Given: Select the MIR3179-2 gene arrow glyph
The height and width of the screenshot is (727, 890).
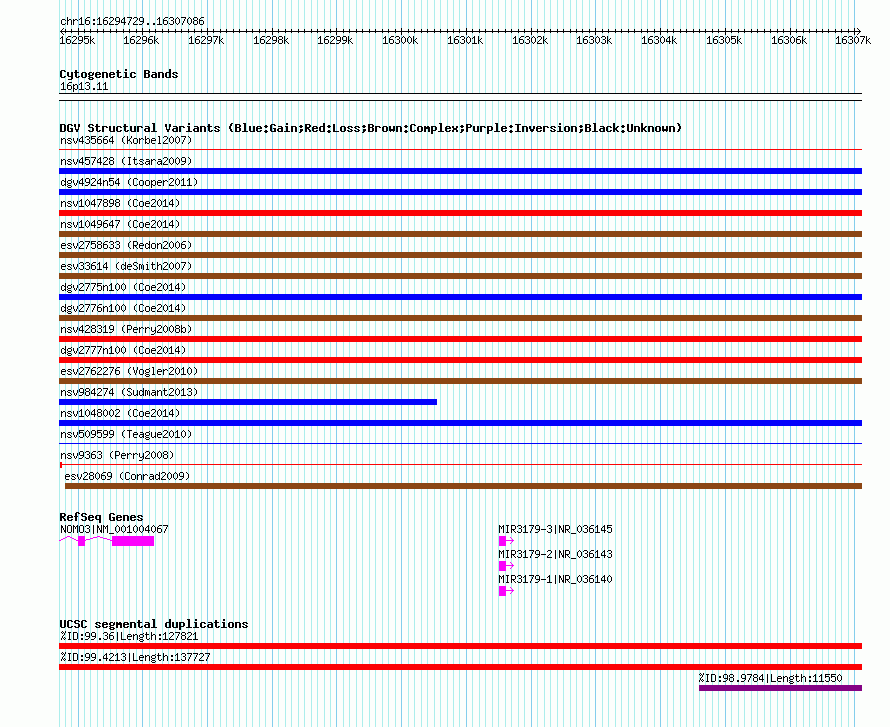Looking at the screenshot, I should point(506,566).
